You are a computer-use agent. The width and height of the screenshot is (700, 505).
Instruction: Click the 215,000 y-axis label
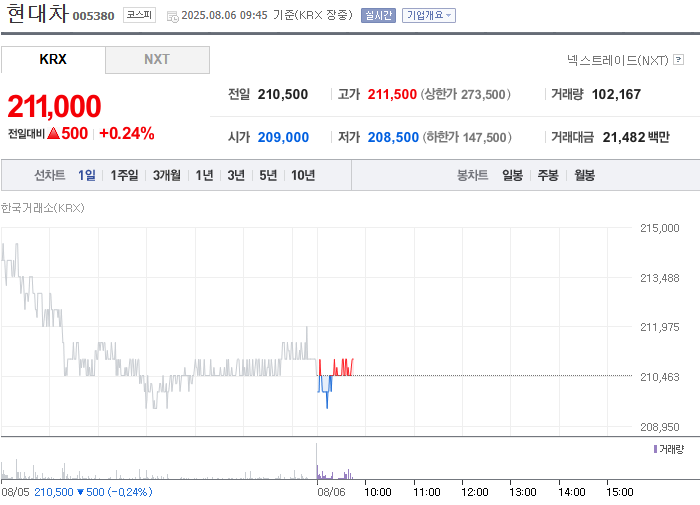click(659, 228)
